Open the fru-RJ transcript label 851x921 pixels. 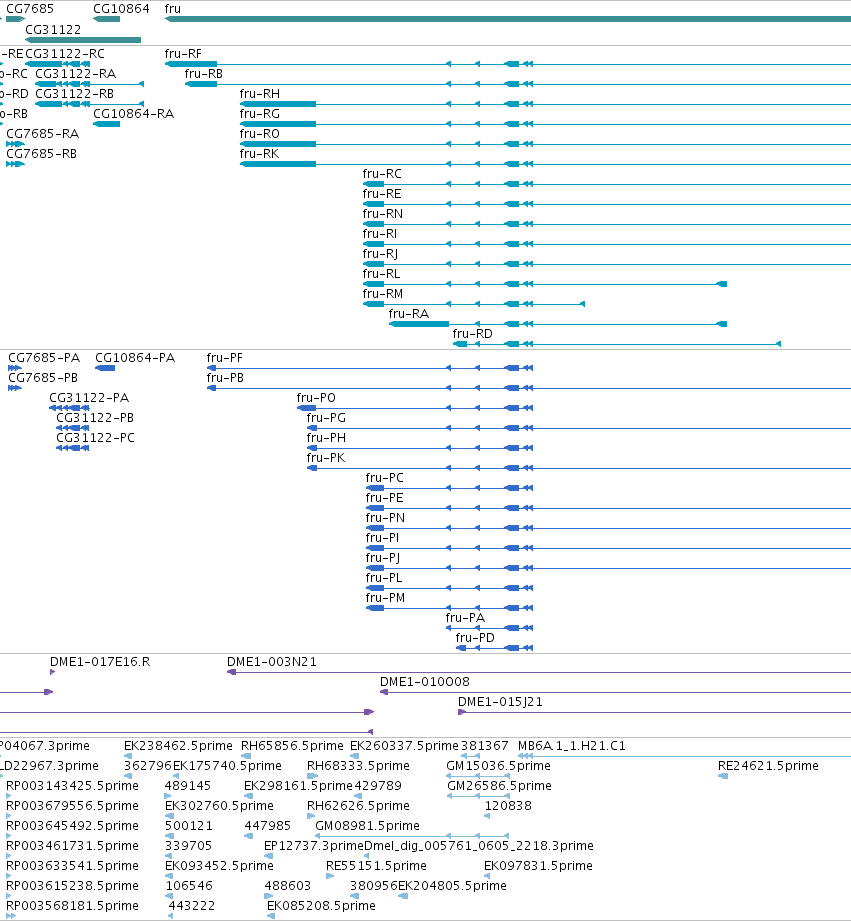[x=380, y=253]
